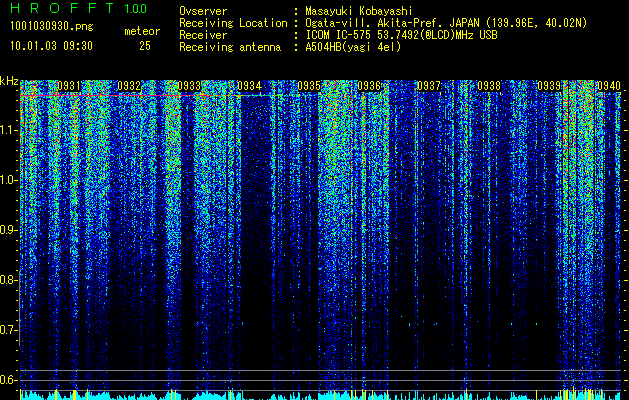
Task: Click the 0.6 frequency axis label
Action: pyautogui.click(x=9, y=380)
